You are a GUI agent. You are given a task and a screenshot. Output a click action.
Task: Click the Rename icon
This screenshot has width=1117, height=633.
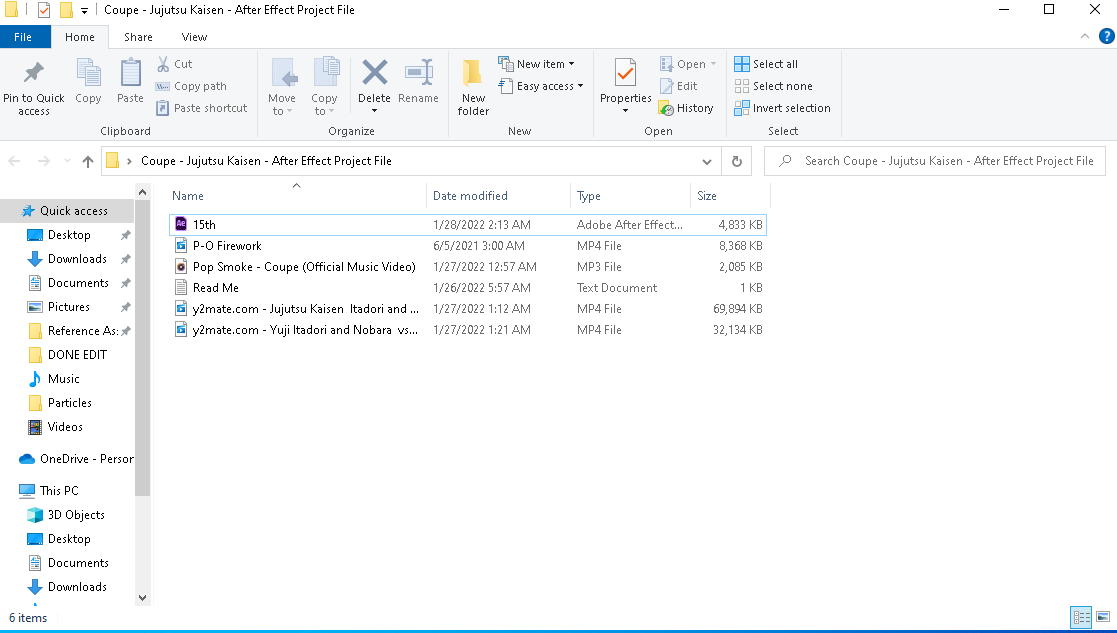point(419,73)
